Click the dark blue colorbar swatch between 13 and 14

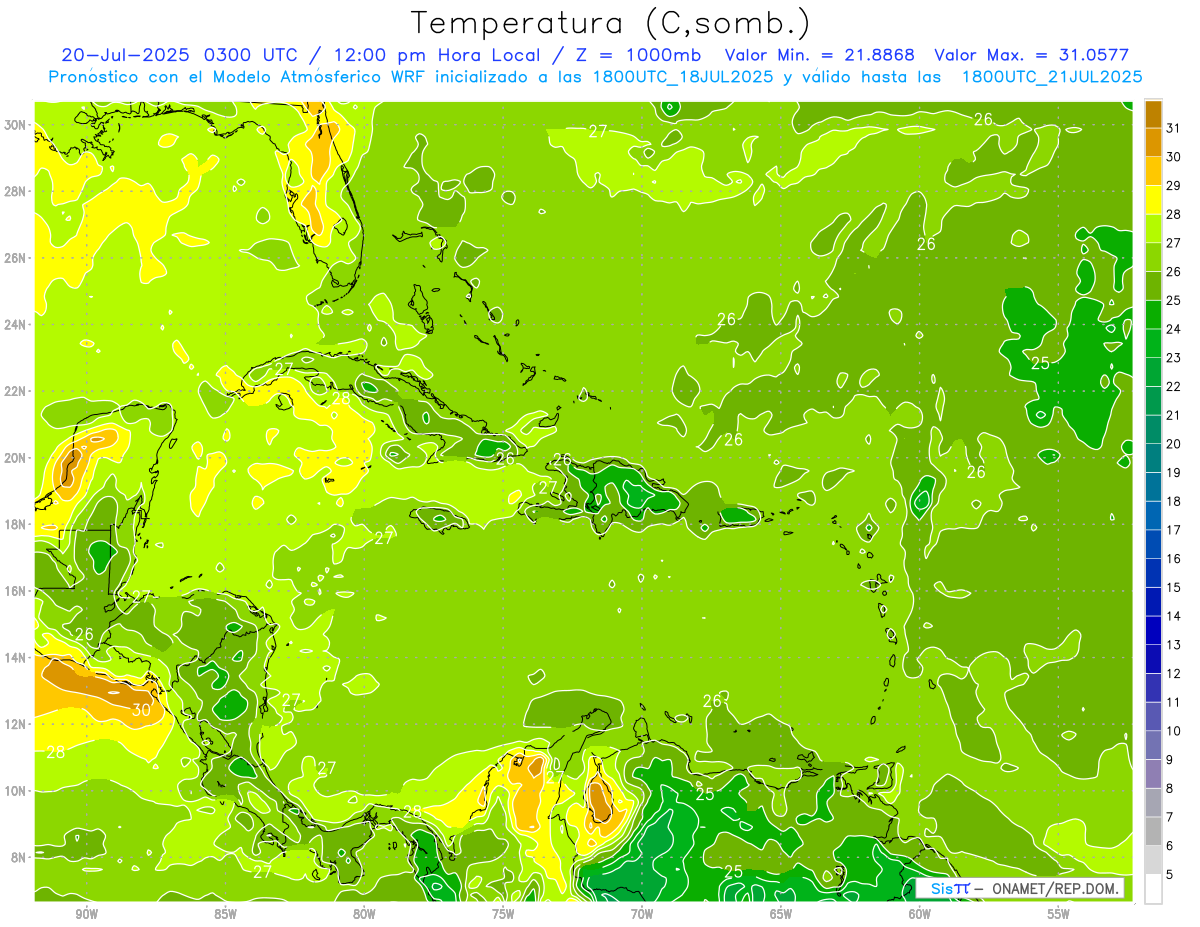point(1153,631)
